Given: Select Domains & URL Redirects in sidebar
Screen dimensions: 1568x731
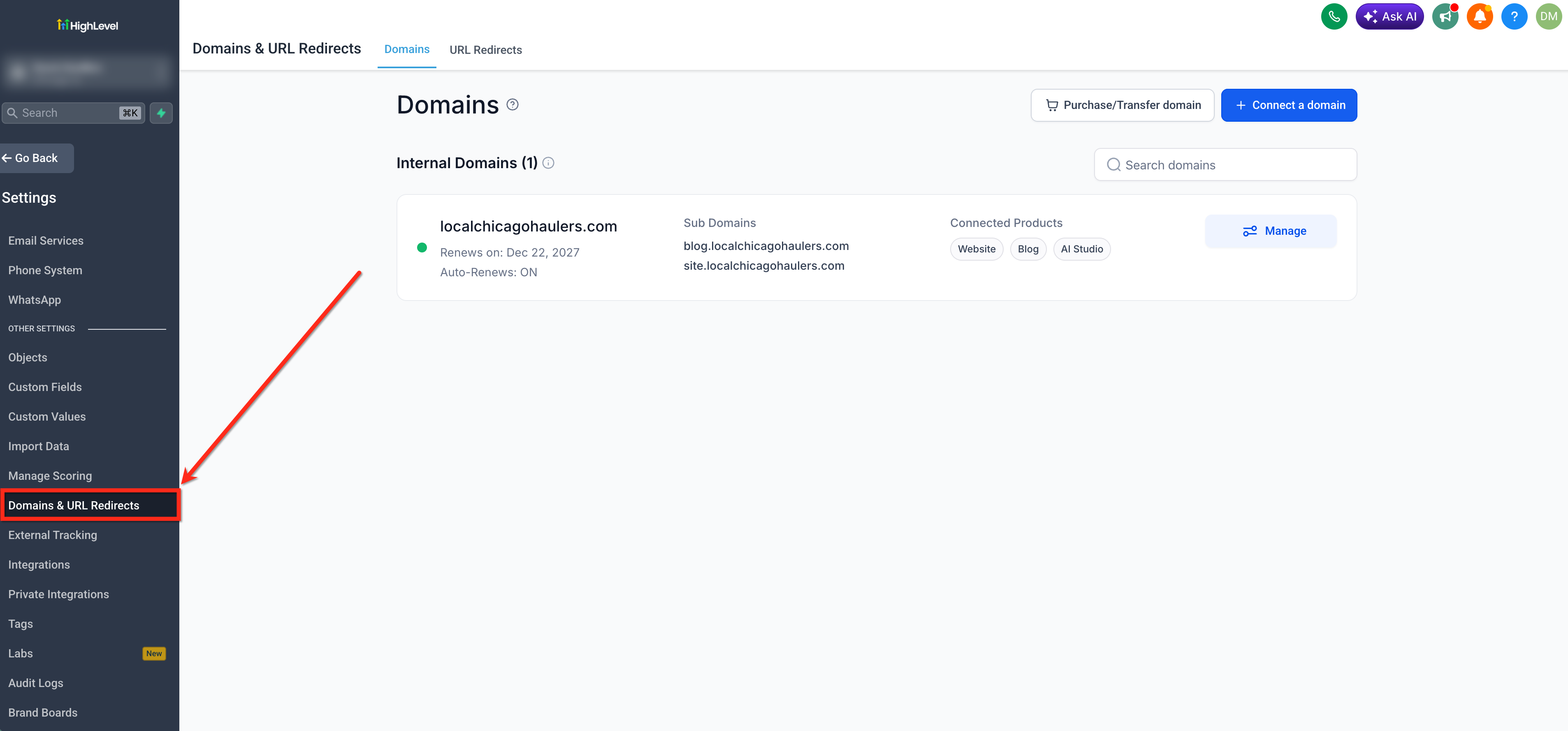Looking at the screenshot, I should pos(90,505).
